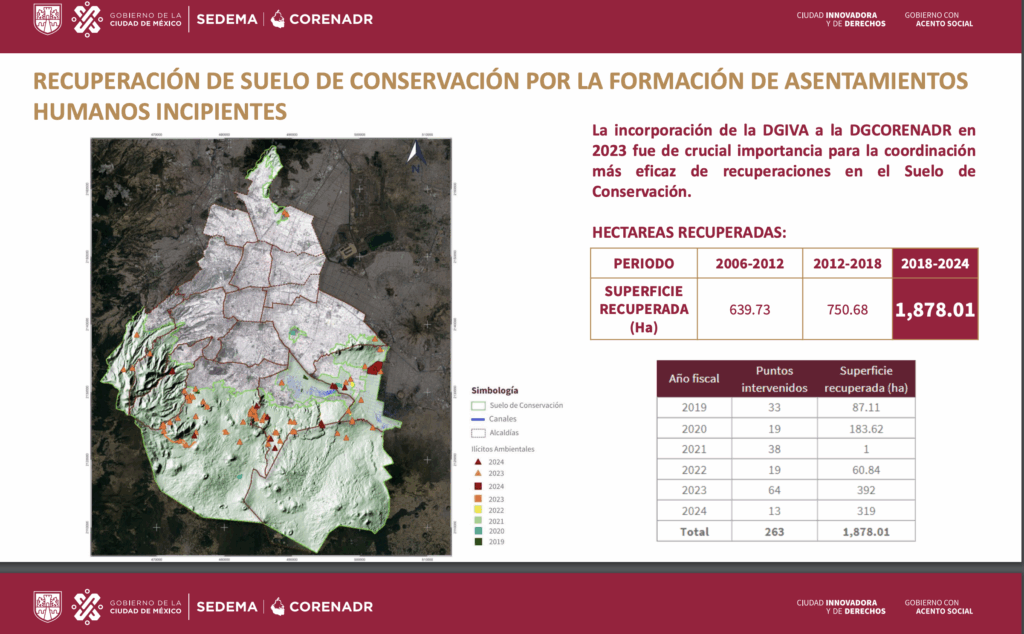
Task: Click the Suelo de Conservación legend box
Action: [x=478, y=406]
